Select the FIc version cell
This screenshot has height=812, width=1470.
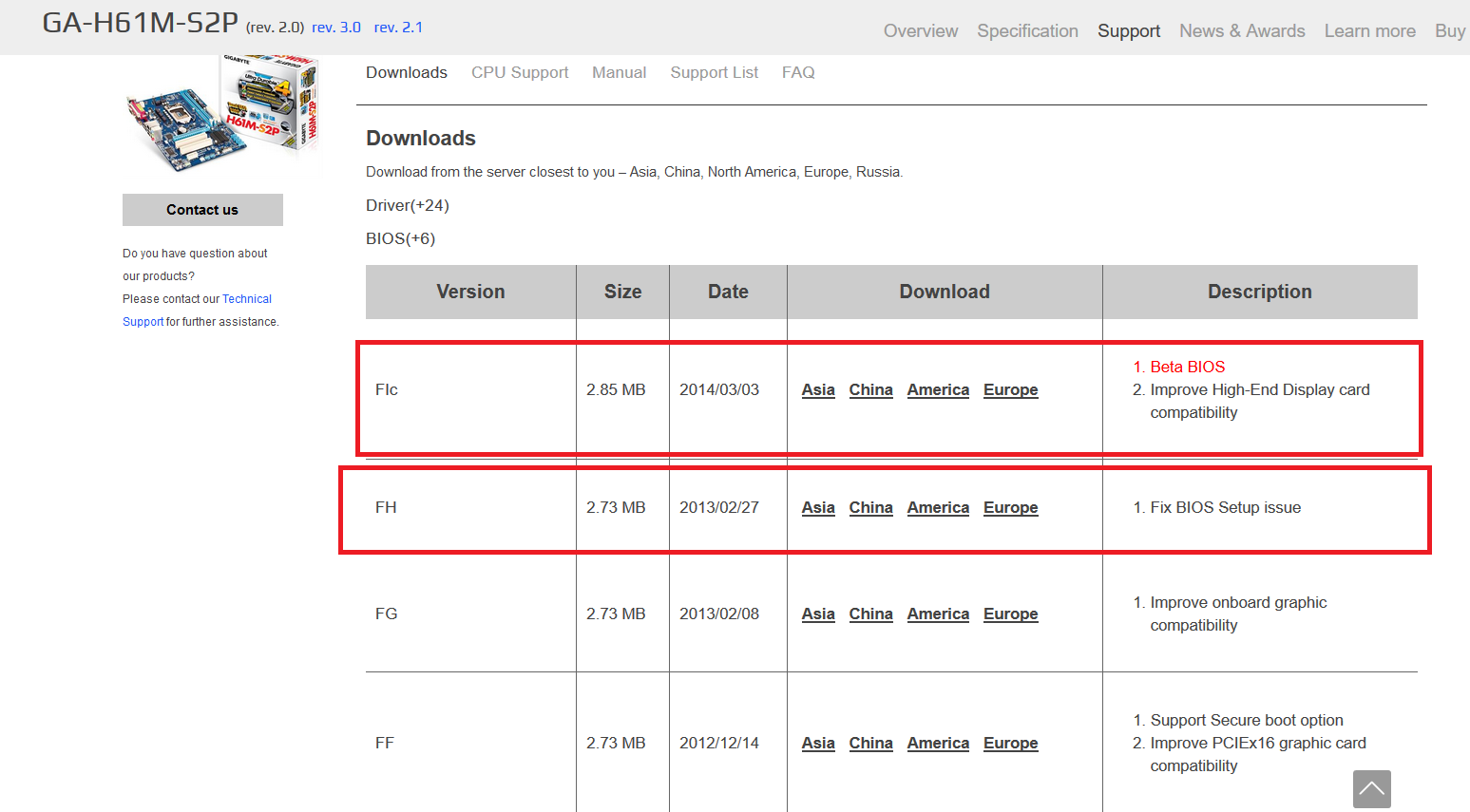click(x=387, y=389)
